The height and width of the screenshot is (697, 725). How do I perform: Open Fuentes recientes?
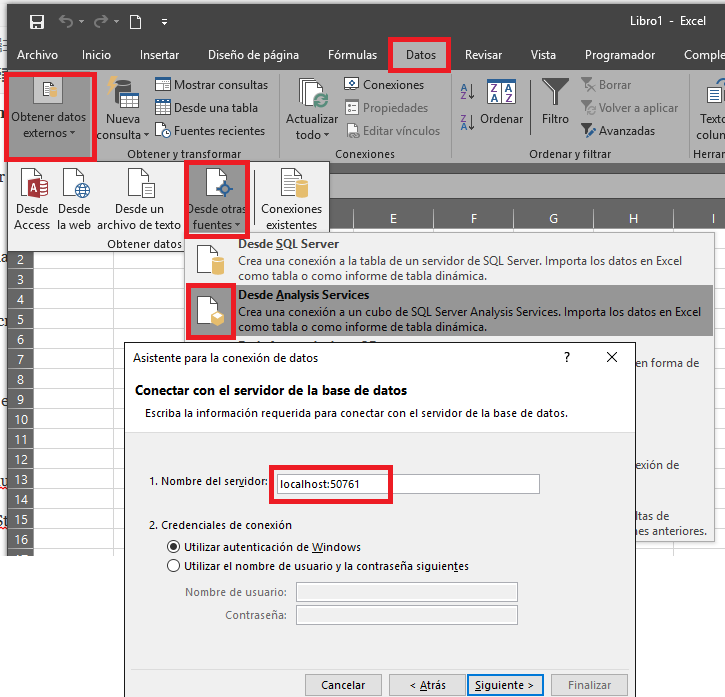[210, 131]
